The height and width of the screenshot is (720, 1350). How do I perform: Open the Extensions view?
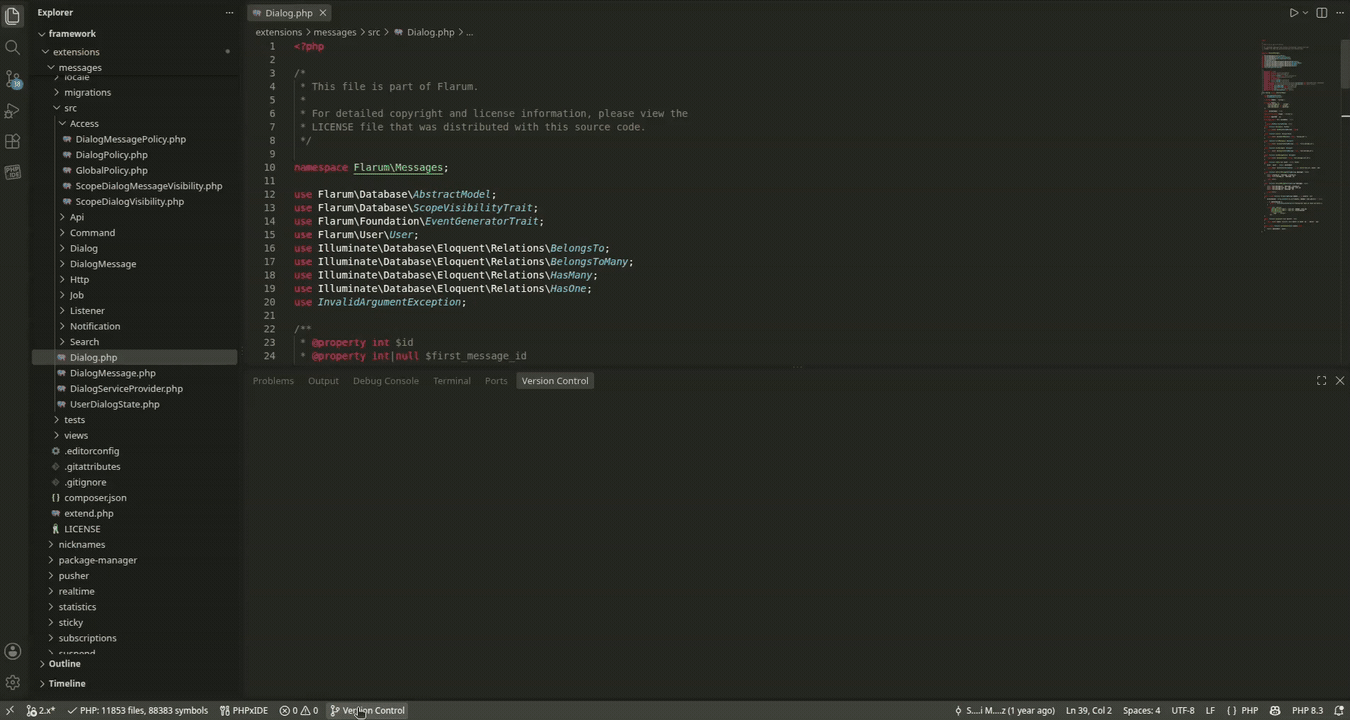tap(13, 142)
